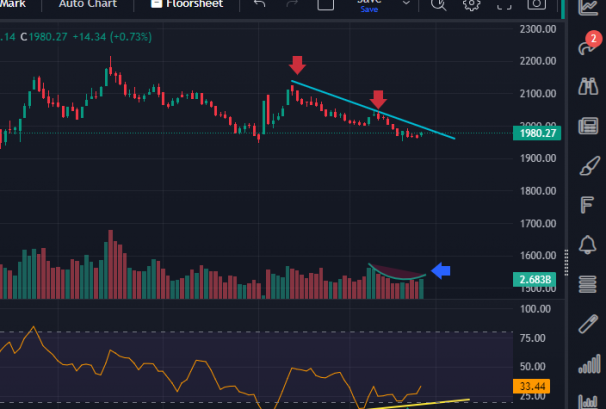The height and width of the screenshot is (409, 606).
Task: Toggle fullscreen chart mode
Action: click(504, 5)
